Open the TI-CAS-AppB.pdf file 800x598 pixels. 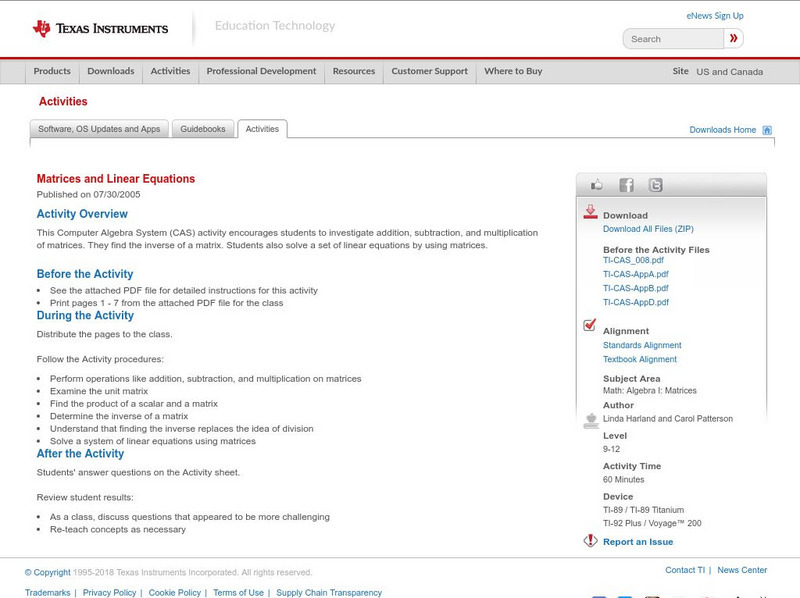pyautogui.click(x=636, y=288)
